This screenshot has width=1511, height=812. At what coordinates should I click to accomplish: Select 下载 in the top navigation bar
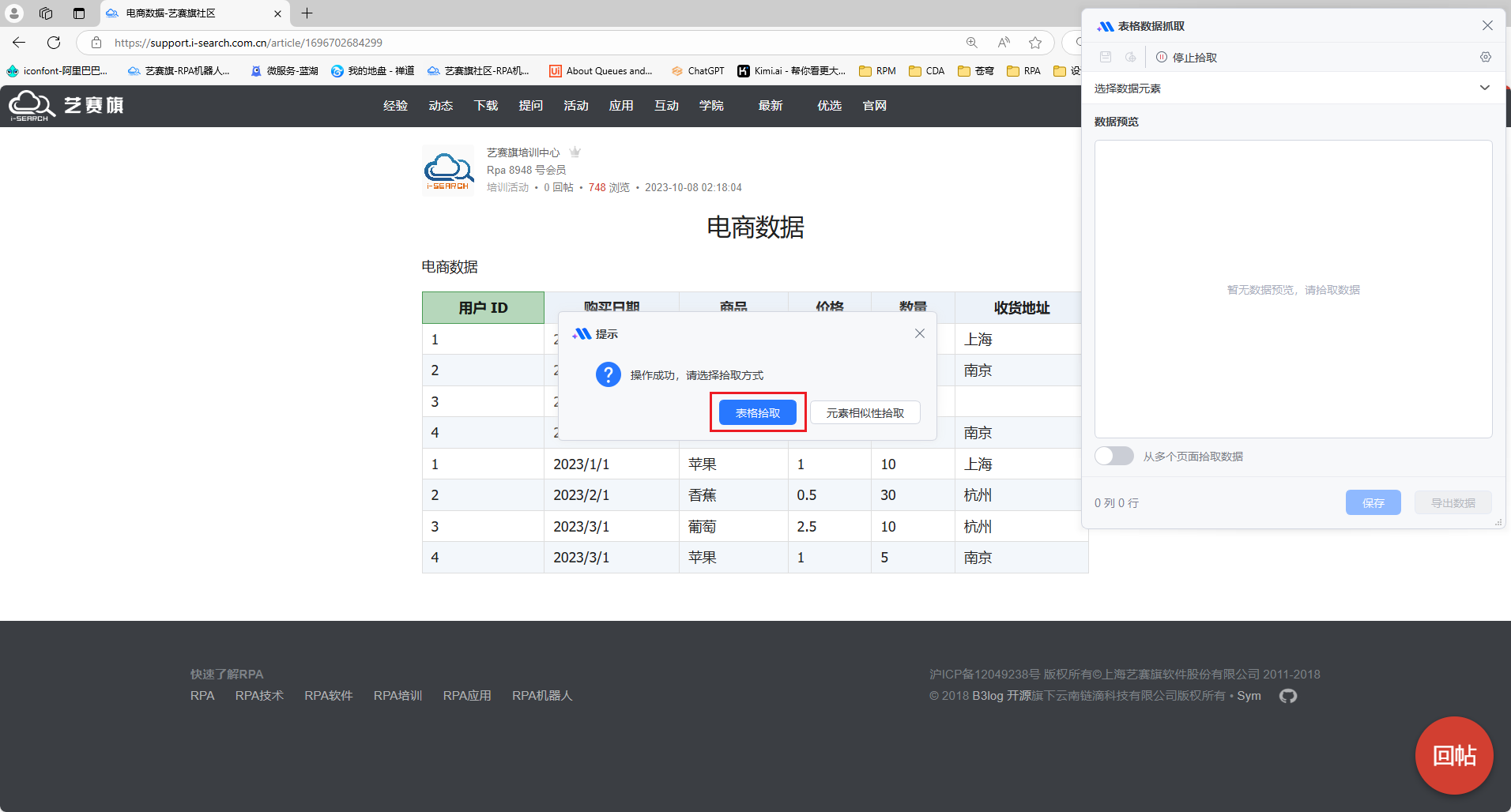click(x=485, y=106)
